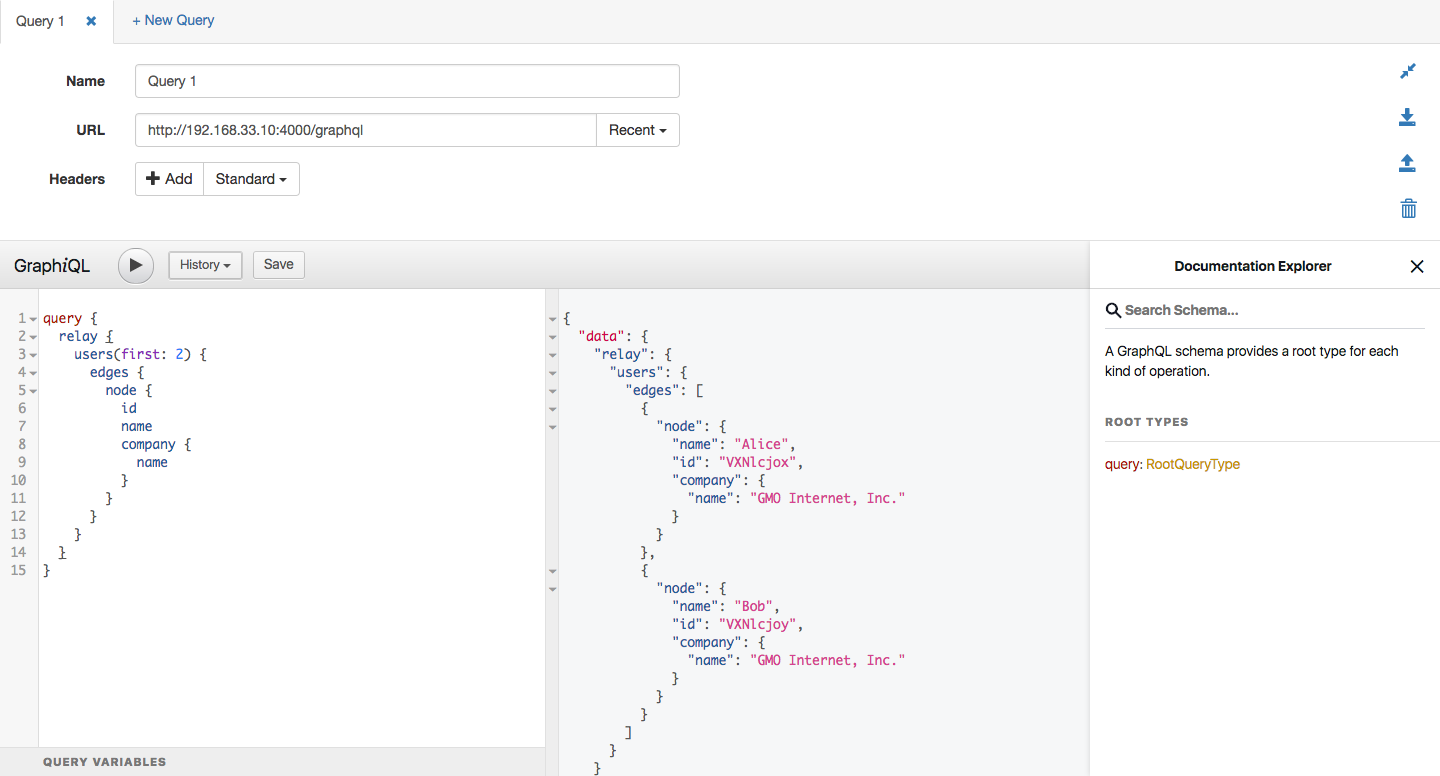Collapse the query block on line 1
The image size is (1440, 776).
tap(33, 319)
